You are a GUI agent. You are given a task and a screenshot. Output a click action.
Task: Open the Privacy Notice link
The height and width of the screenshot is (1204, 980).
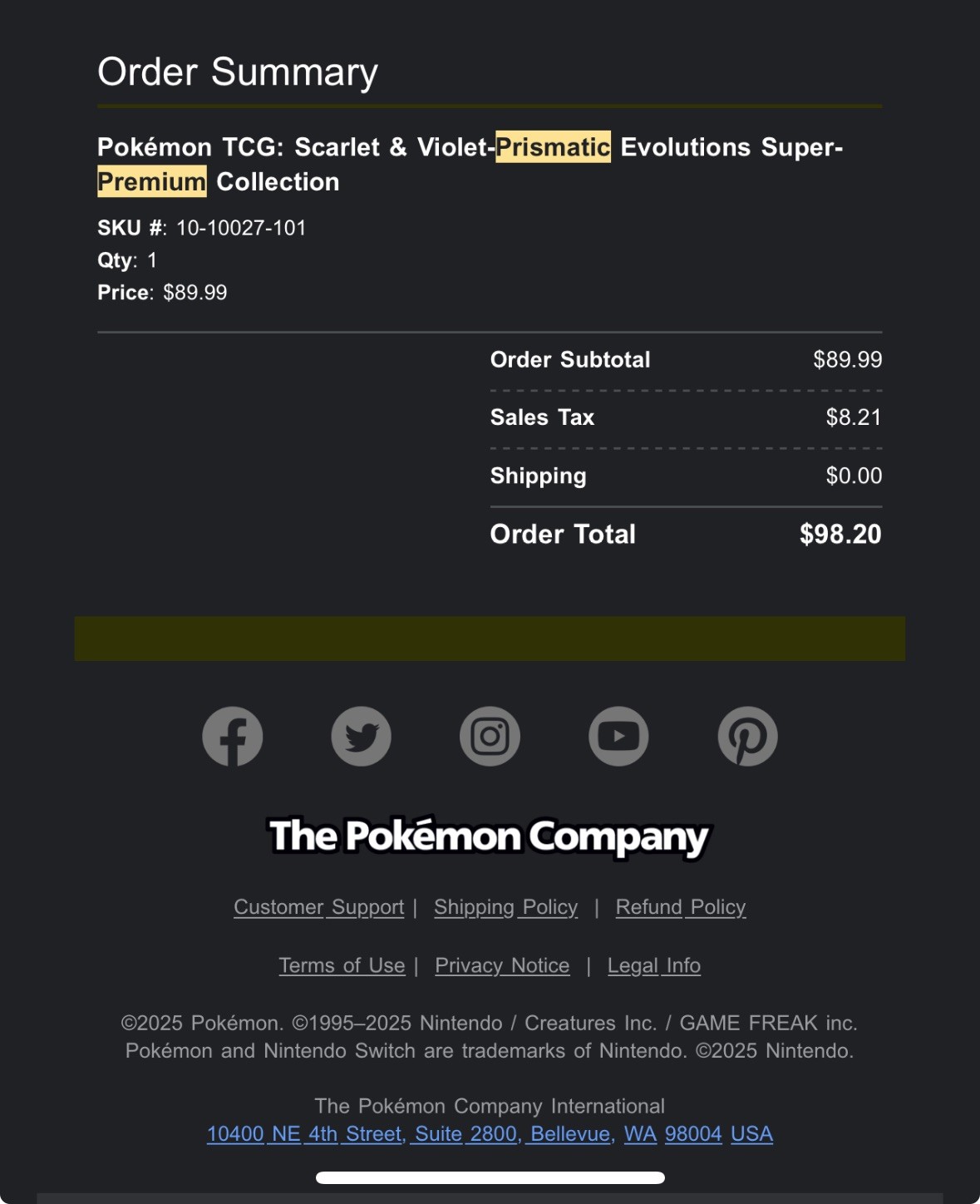[502, 965]
